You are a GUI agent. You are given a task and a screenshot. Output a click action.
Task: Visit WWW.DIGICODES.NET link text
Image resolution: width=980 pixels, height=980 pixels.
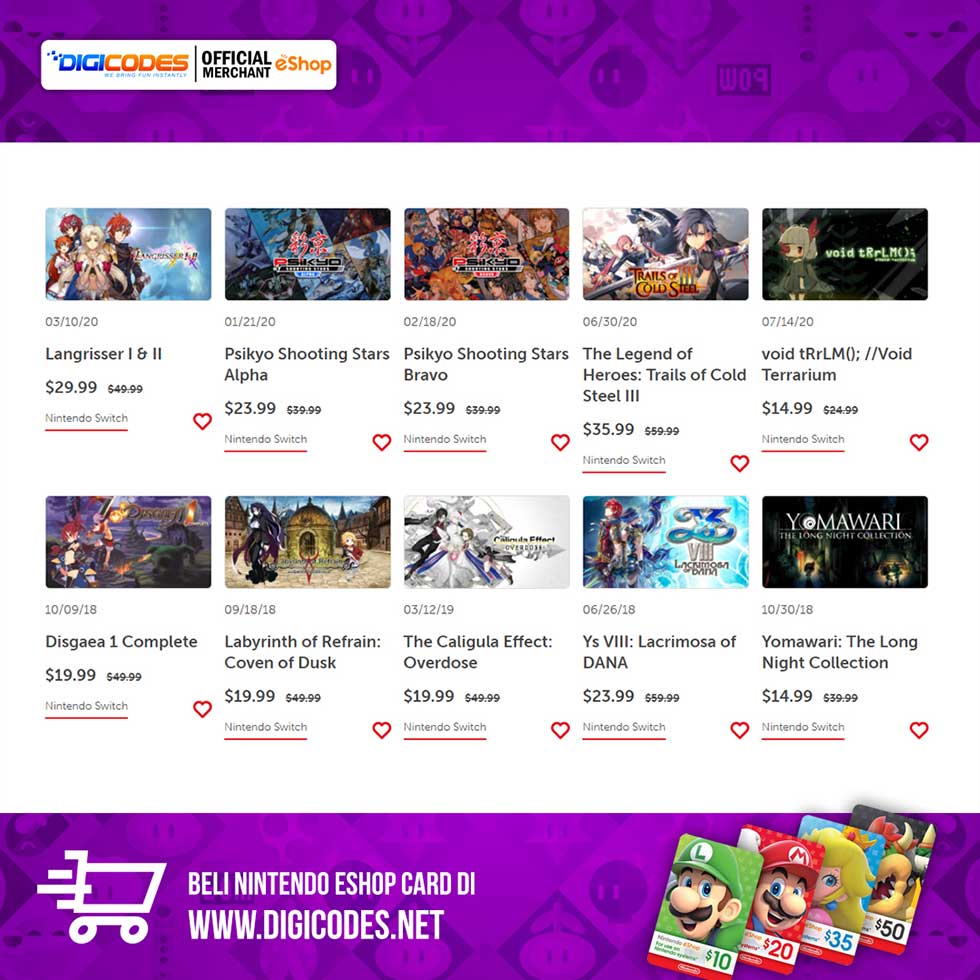tap(316, 926)
